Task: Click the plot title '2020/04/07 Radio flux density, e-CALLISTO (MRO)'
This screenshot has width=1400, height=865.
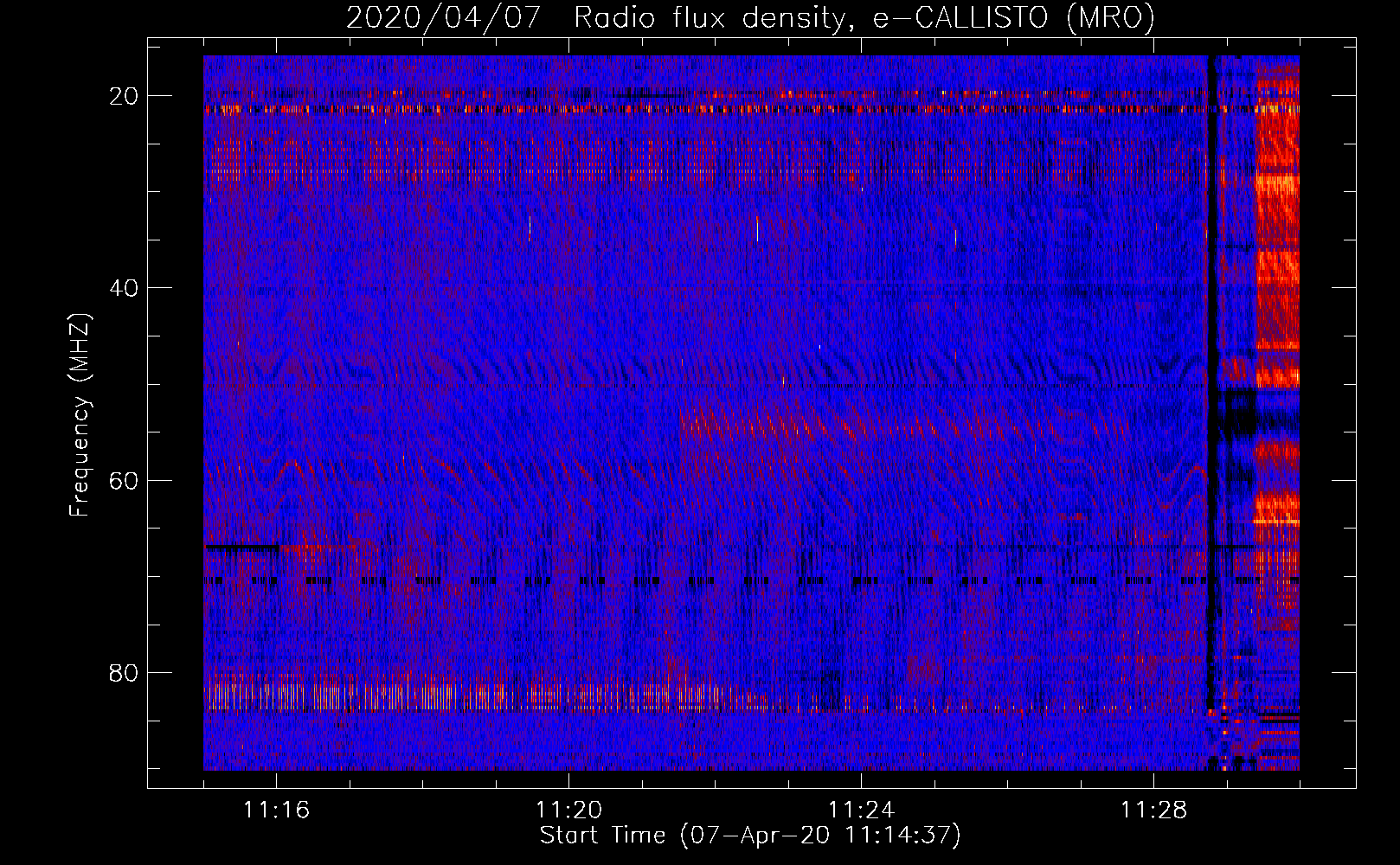Action: click(750, 18)
